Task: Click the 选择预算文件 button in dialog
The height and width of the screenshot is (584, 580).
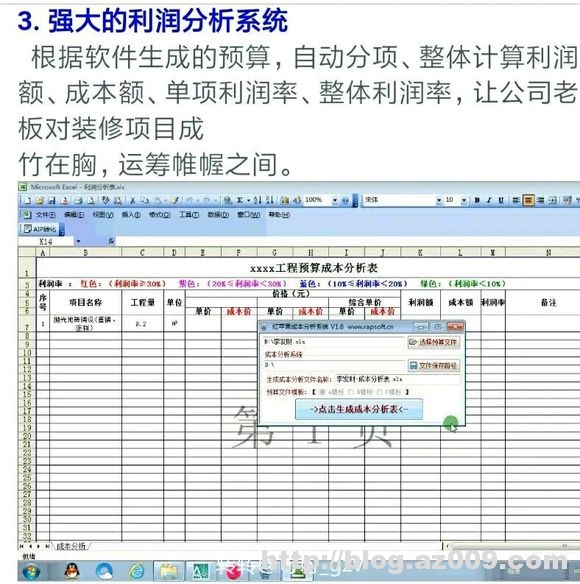Action: click(434, 342)
